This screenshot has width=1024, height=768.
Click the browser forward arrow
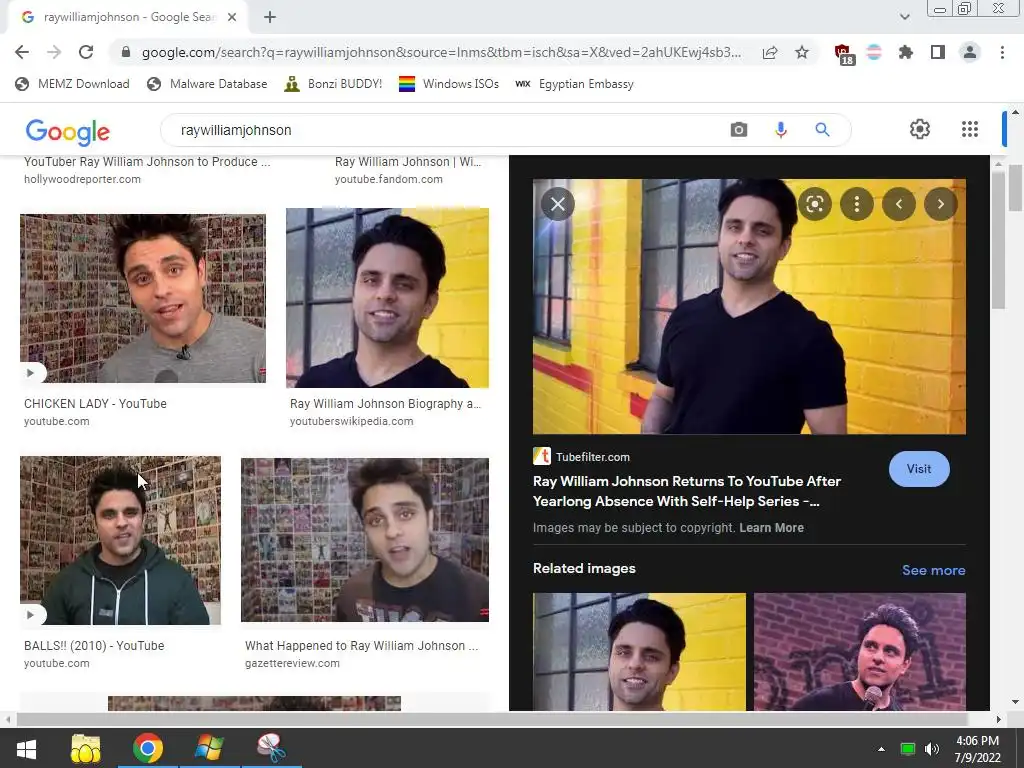pyautogui.click(x=54, y=52)
